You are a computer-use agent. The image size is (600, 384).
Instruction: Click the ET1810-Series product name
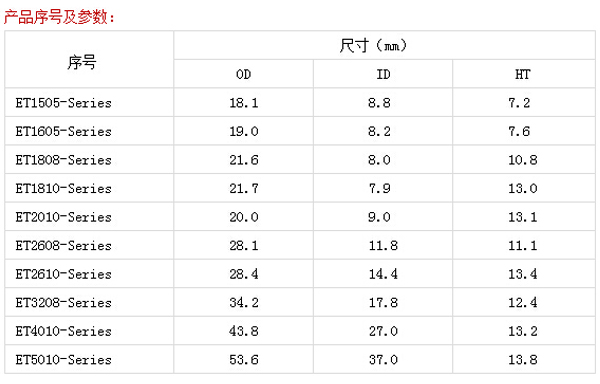pos(64,189)
